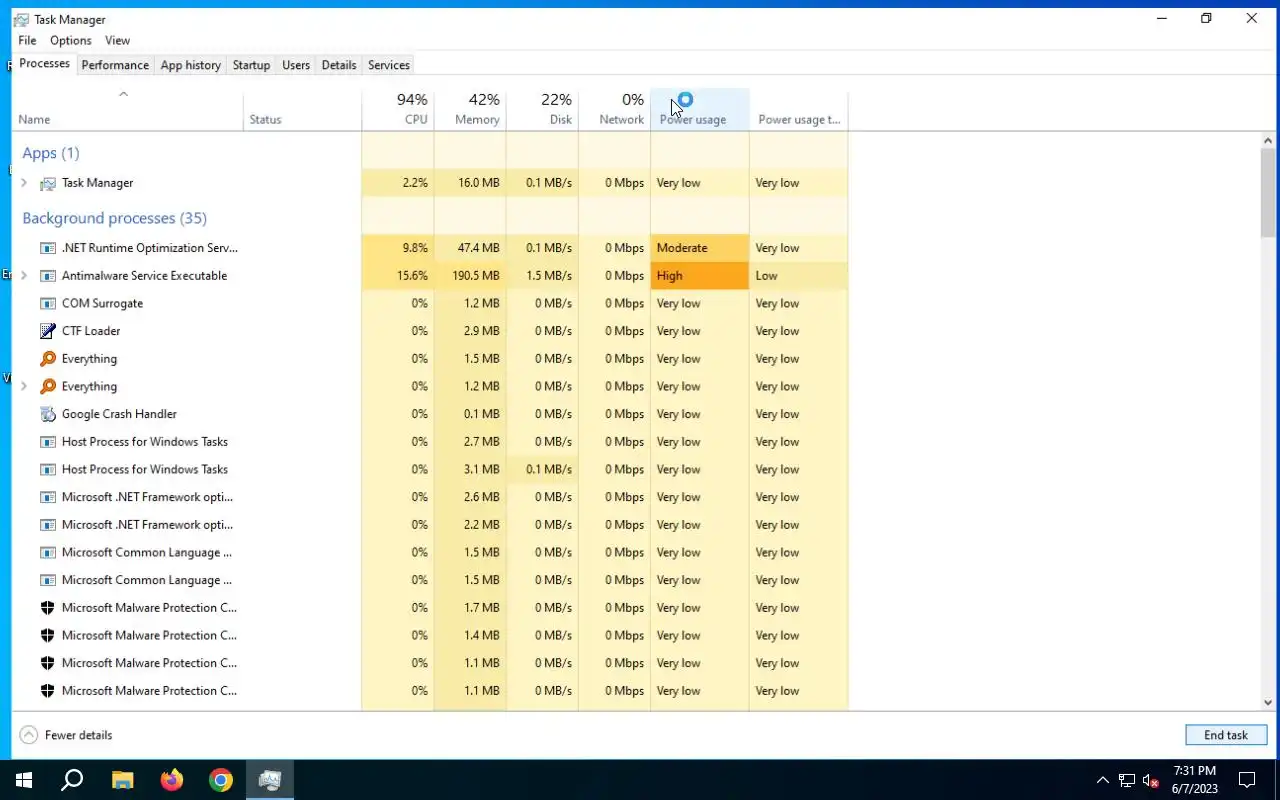Sort by the Disk column header
This screenshot has height=800, width=1280.
(x=542, y=109)
